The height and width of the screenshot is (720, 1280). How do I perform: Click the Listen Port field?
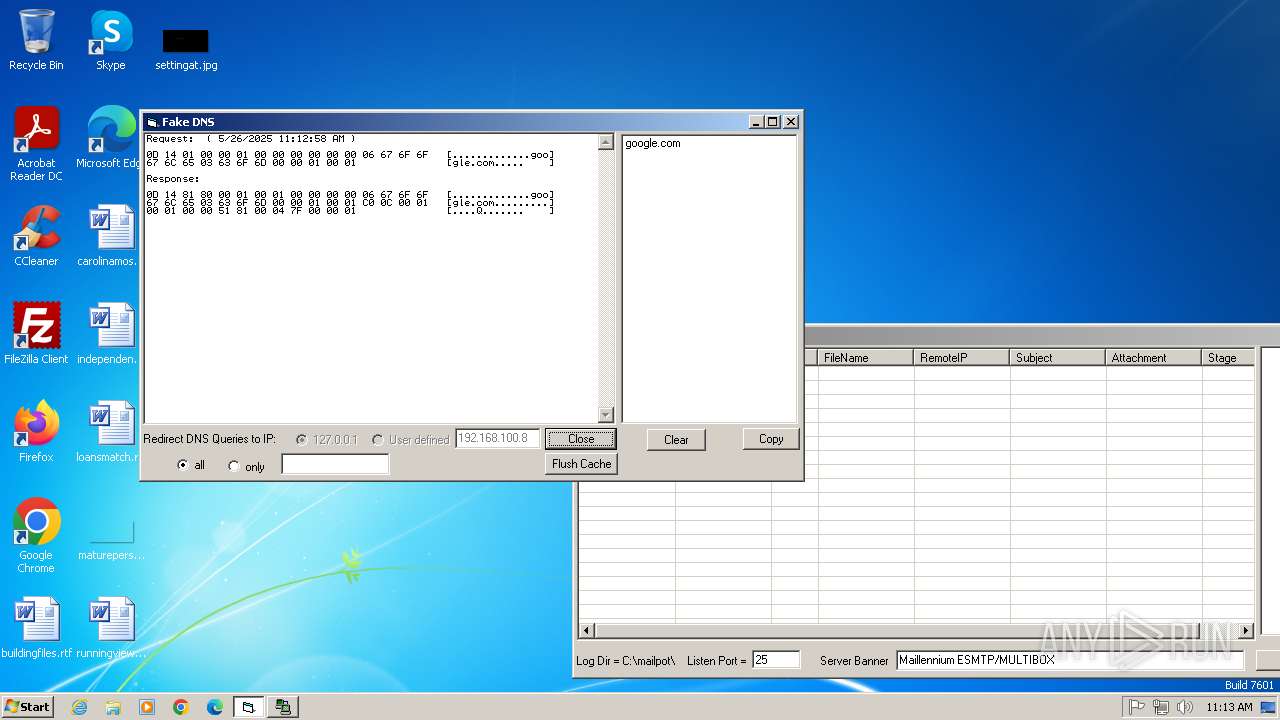click(x=776, y=660)
